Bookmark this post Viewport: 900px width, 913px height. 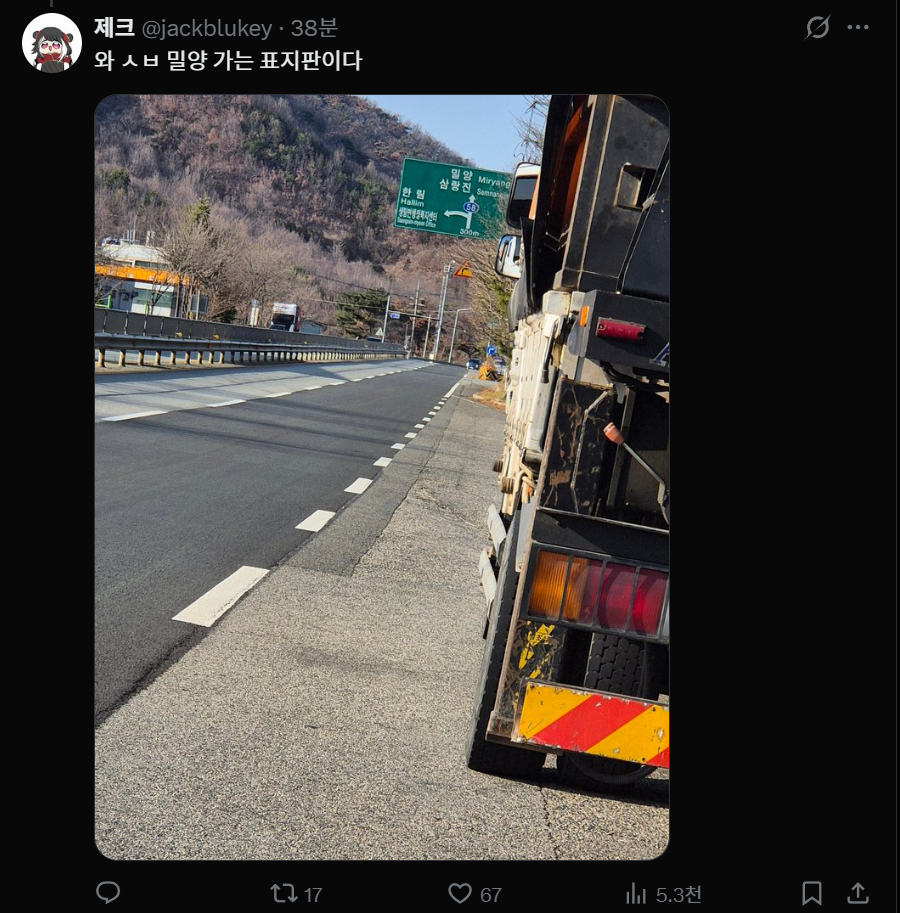(x=812, y=893)
